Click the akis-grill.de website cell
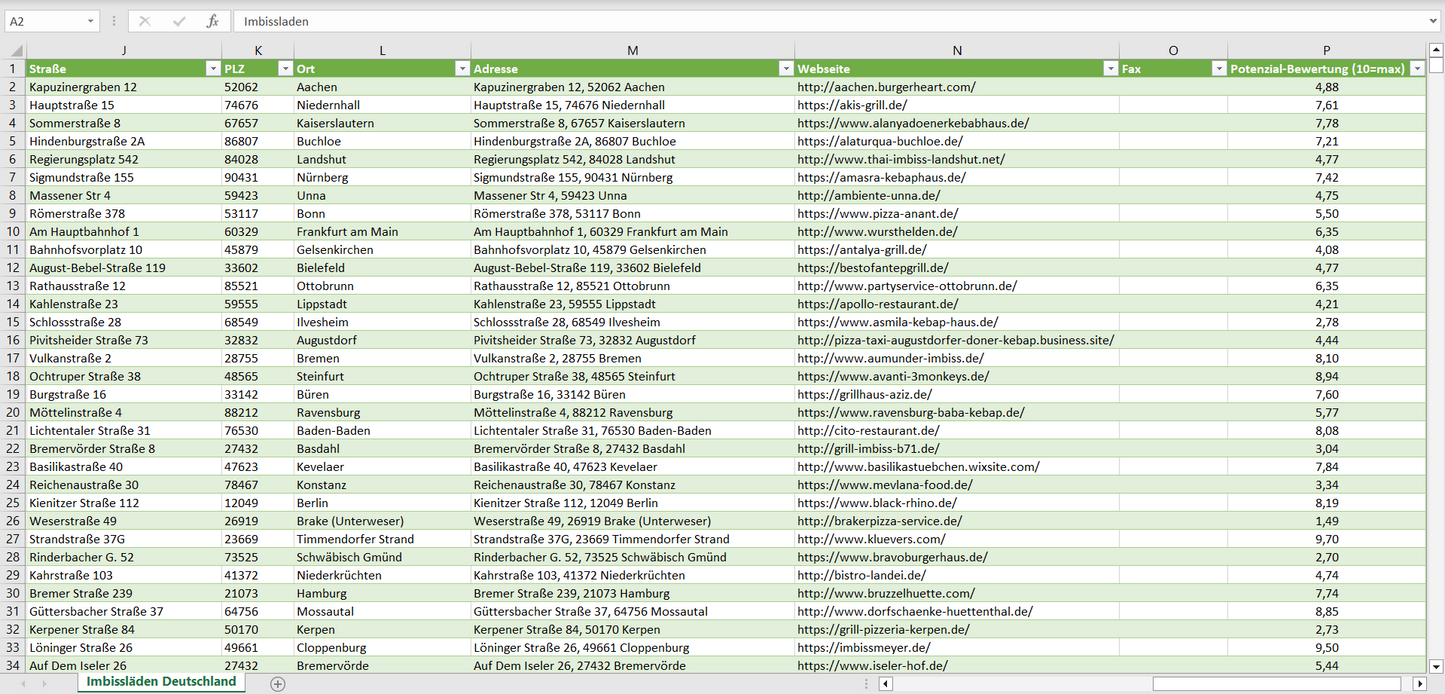The height and width of the screenshot is (694, 1445). coord(852,105)
